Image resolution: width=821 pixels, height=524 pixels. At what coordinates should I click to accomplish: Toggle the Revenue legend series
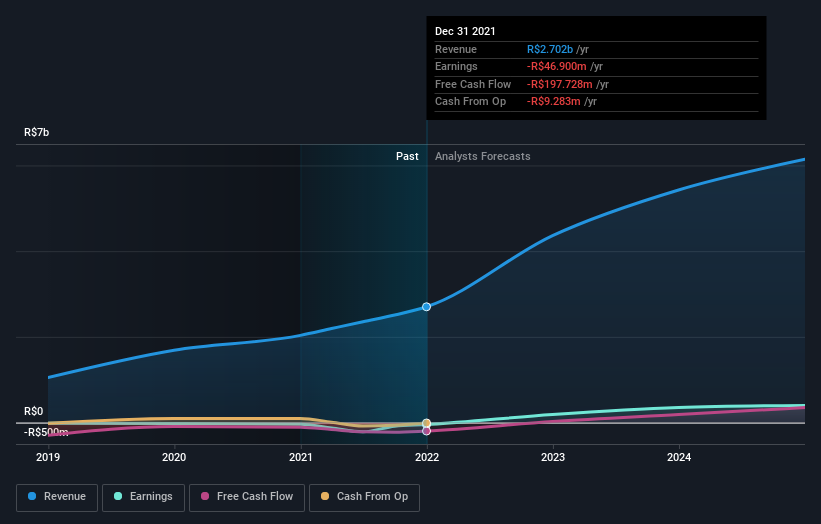click(57, 497)
